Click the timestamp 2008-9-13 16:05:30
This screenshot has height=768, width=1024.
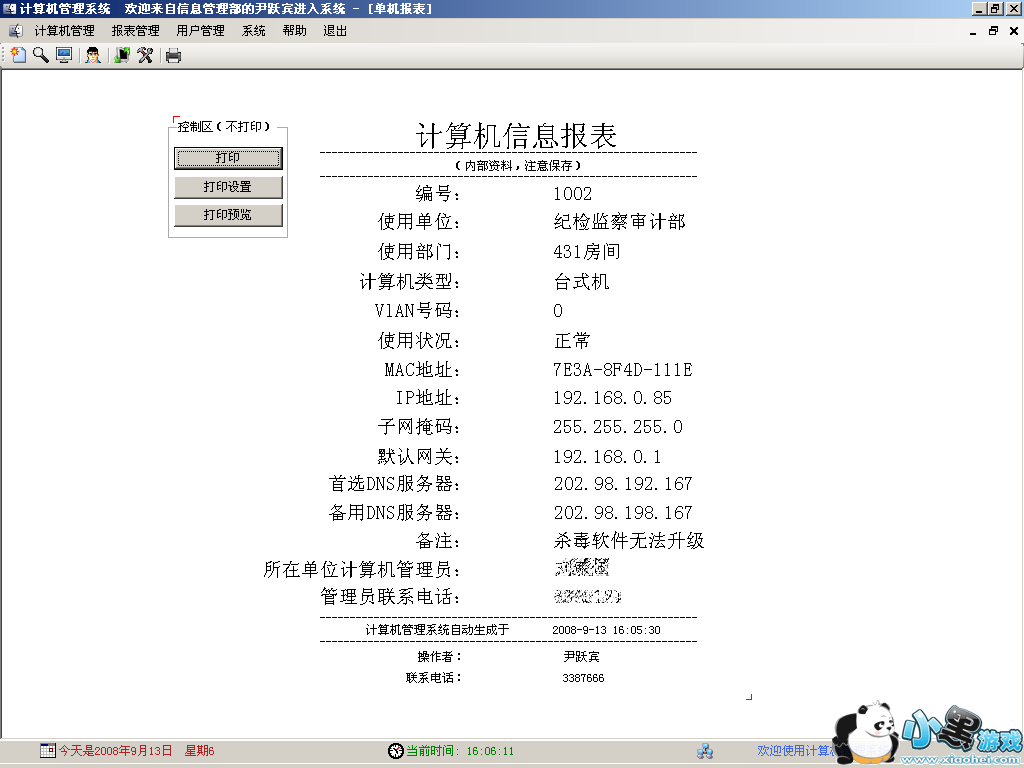[606, 630]
